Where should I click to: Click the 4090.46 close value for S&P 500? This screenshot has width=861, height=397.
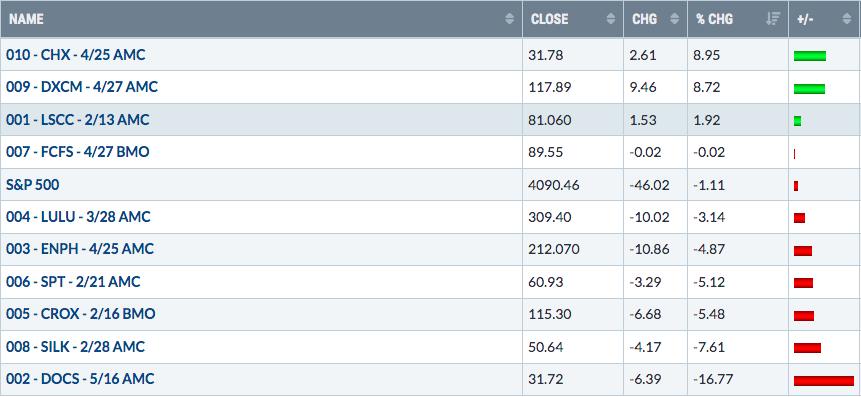click(x=555, y=185)
